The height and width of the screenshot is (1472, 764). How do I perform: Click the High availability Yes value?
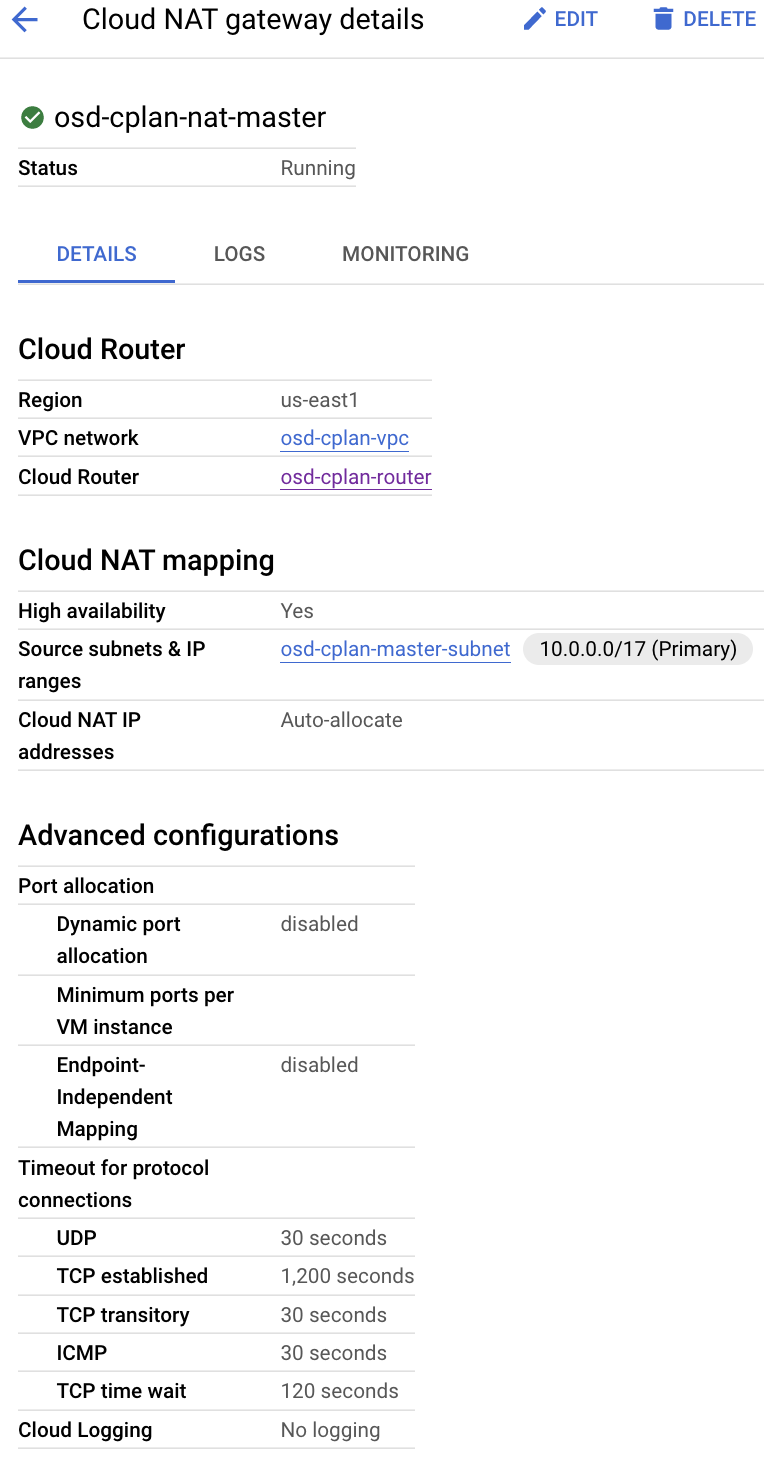point(293,611)
